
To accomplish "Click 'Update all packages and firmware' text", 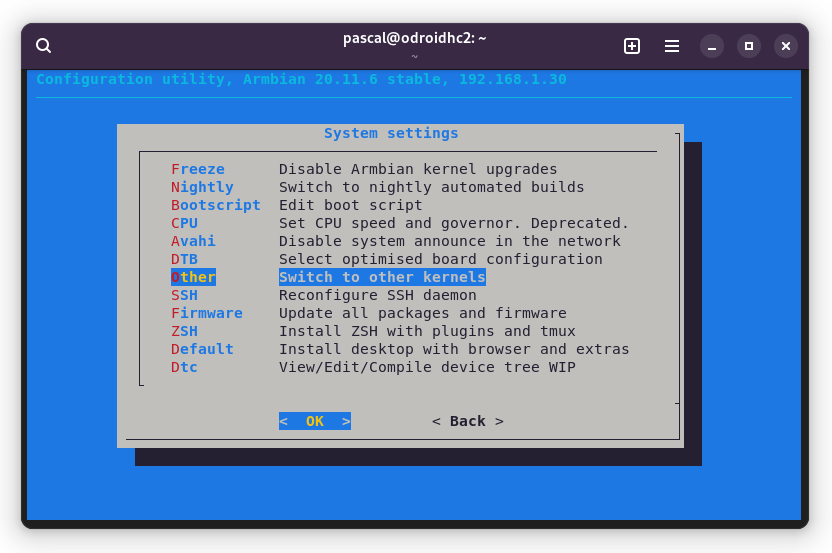I will [x=422, y=314].
